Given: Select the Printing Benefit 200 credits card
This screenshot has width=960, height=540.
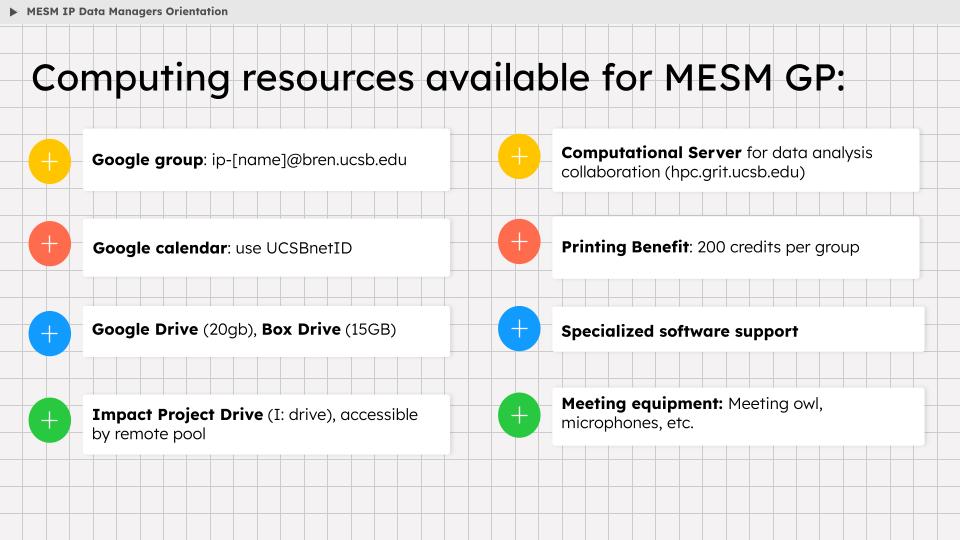Looking at the screenshot, I should click(x=735, y=247).
